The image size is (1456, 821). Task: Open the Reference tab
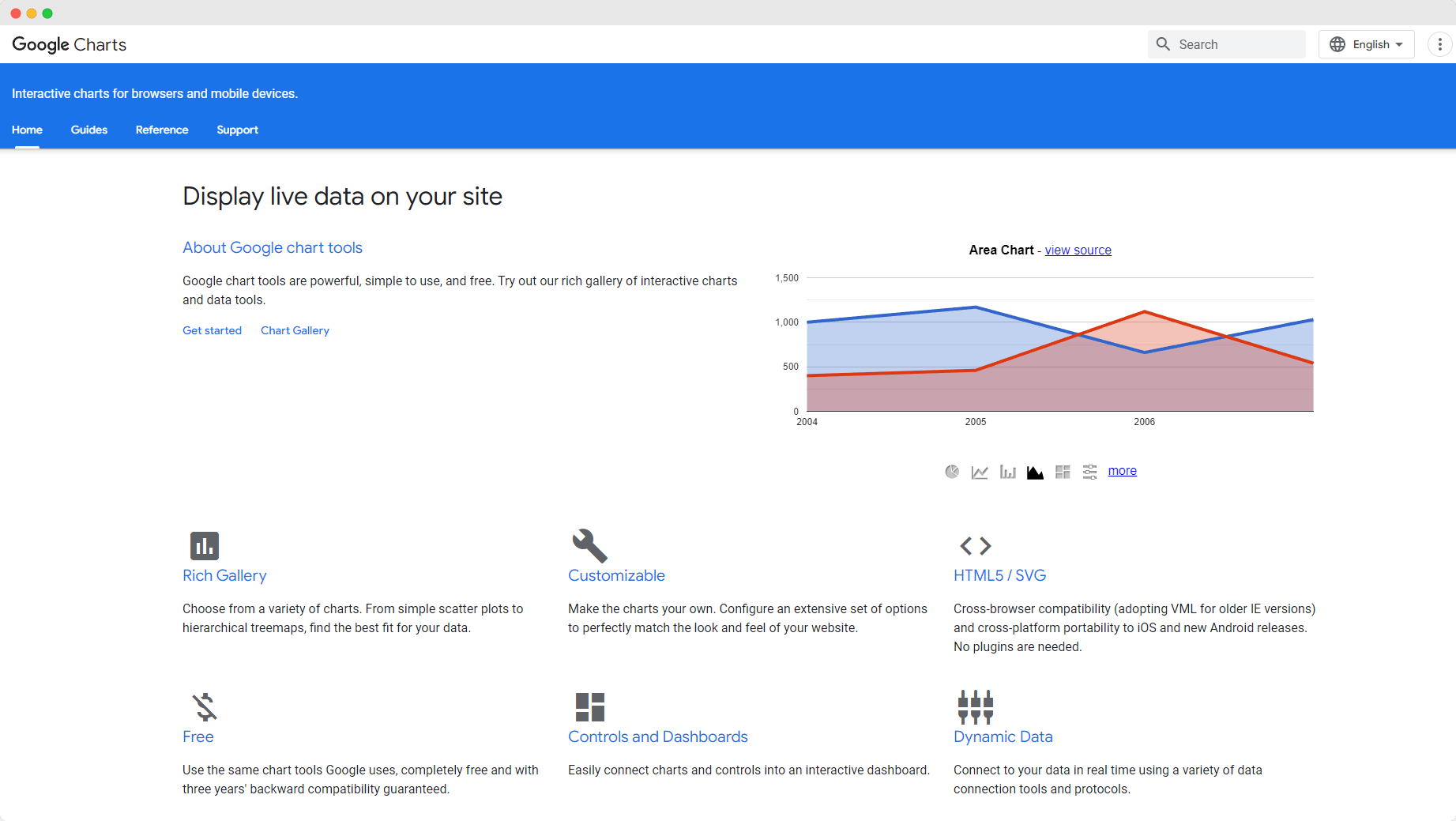pyautogui.click(x=162, y=130)
